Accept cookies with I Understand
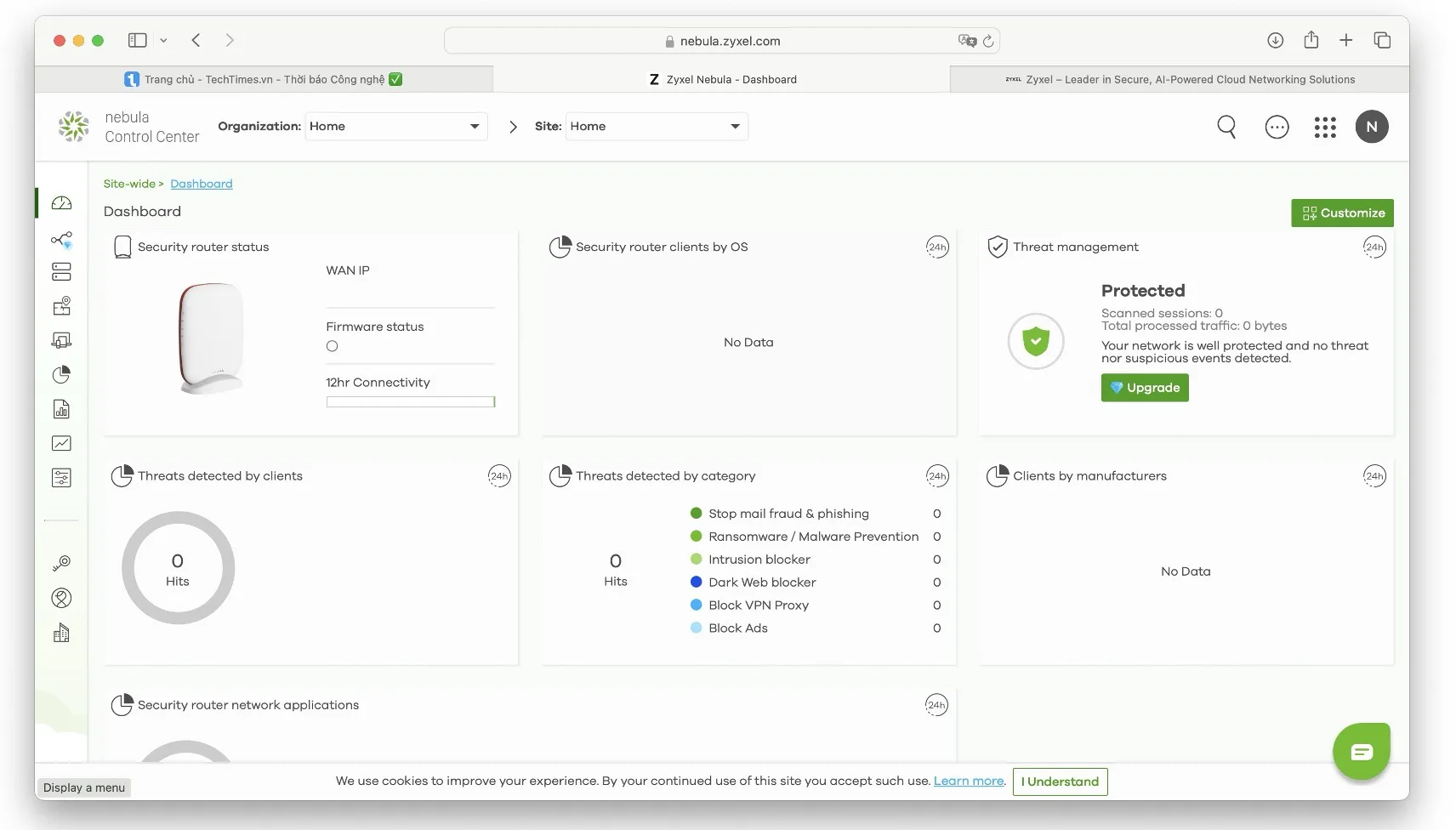 point(1060,782)
